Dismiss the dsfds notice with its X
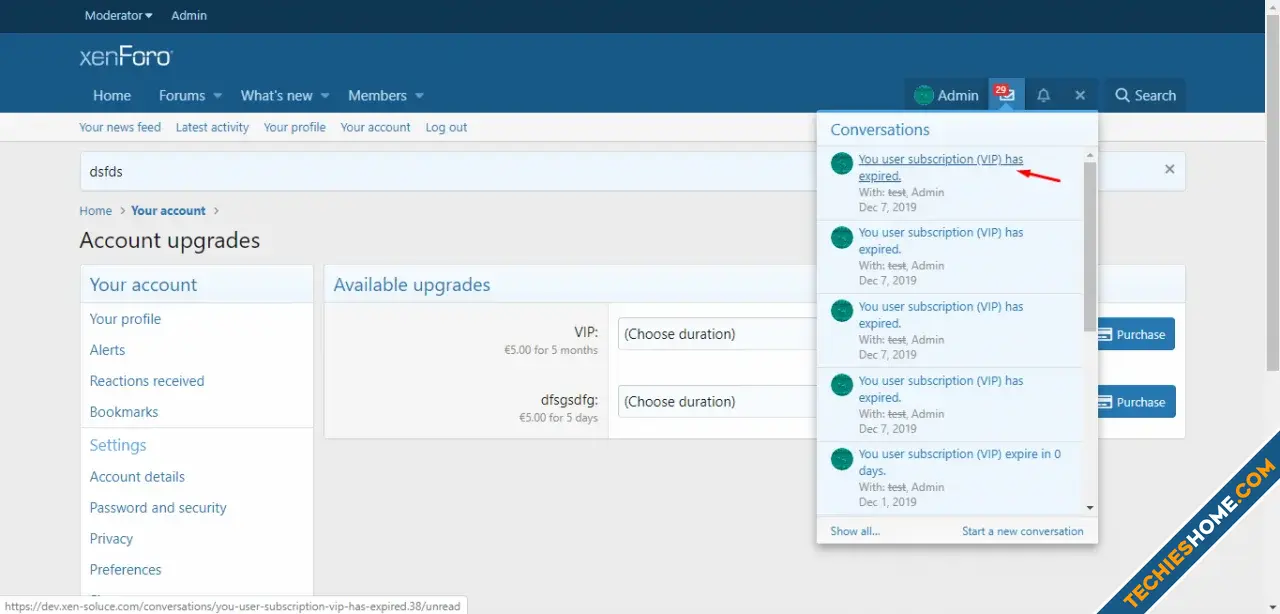Viewport: 1280px width, 614px height. tap(1169, 169)
